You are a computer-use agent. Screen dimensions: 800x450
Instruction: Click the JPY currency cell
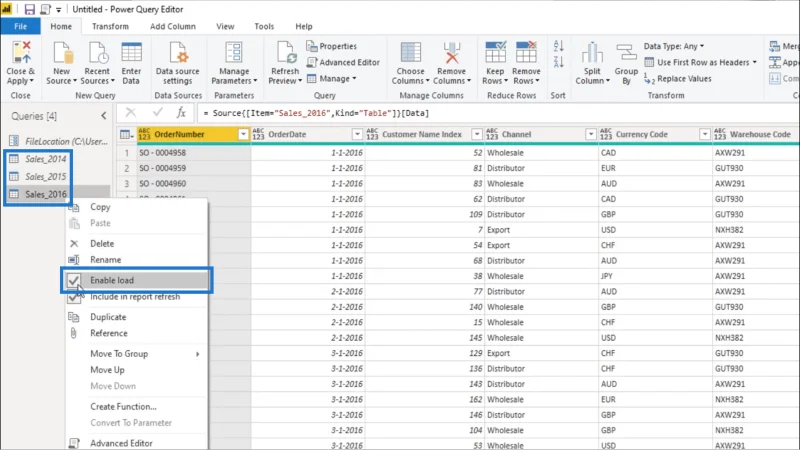[x=655, y=276]
